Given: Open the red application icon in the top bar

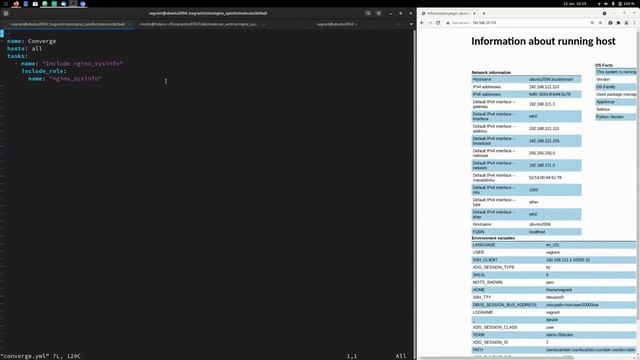Looking at the screenshot, I should pos(16,4).
